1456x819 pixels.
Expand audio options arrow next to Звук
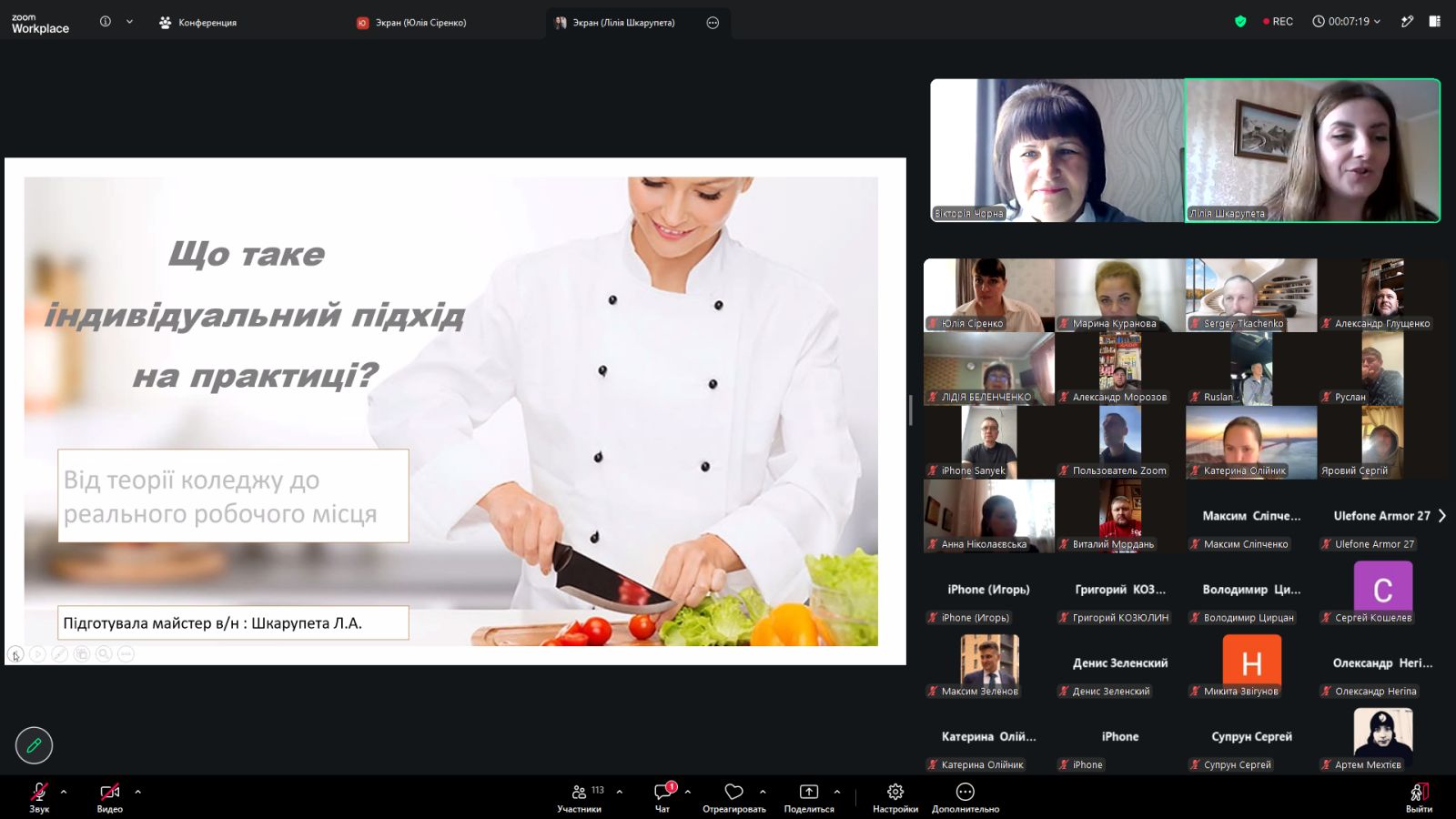[64, 792]
